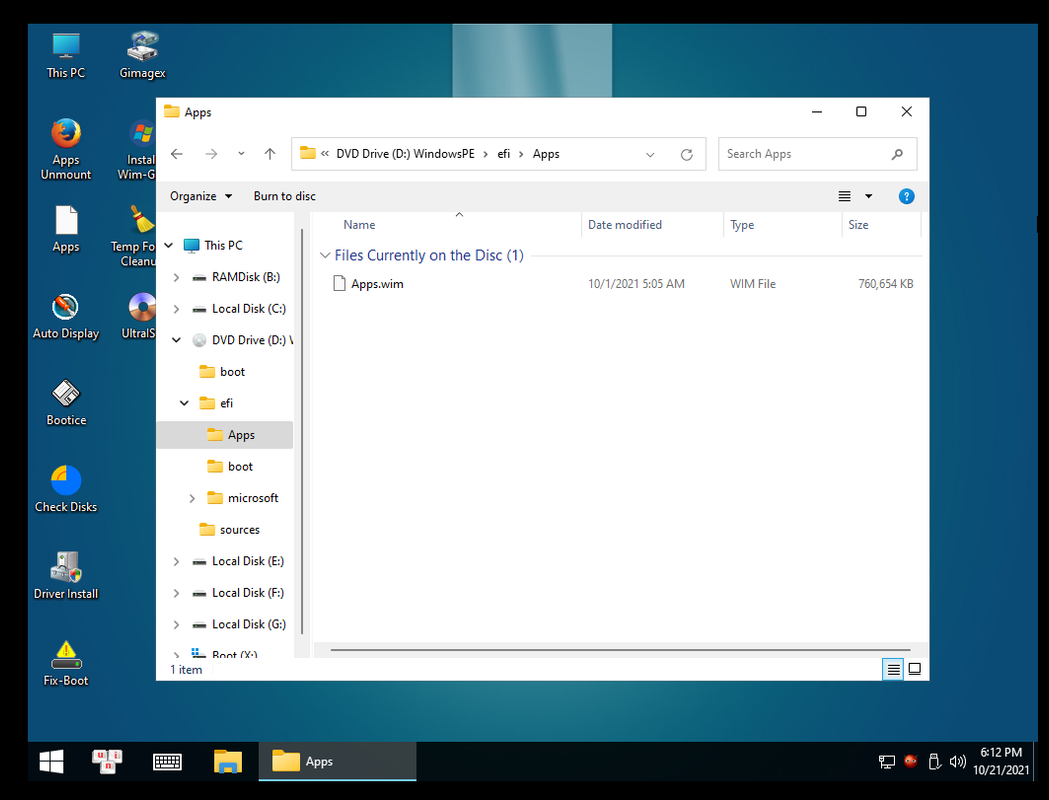Open the Organize dropdown menu
1049x800 pixels.
pyautogui.click(x=201, y=196)
